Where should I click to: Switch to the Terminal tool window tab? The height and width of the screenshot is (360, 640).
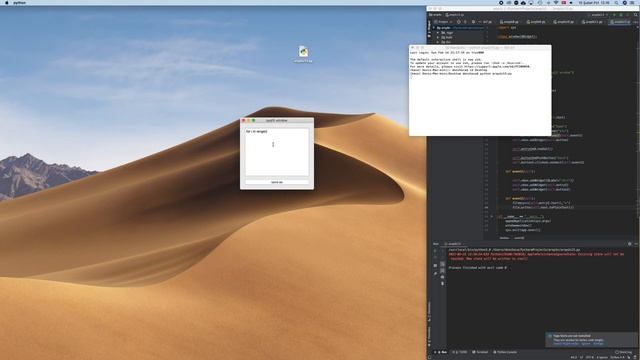tap(480, 352)
